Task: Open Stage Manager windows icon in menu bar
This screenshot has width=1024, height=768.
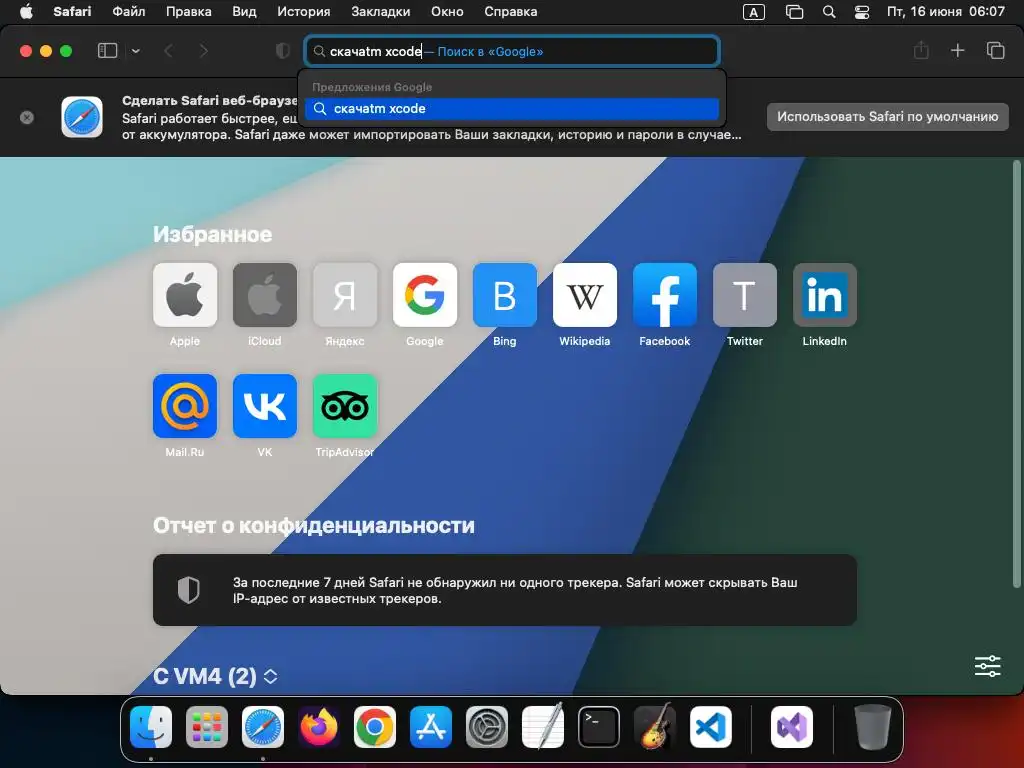Action: coord(794,12)
